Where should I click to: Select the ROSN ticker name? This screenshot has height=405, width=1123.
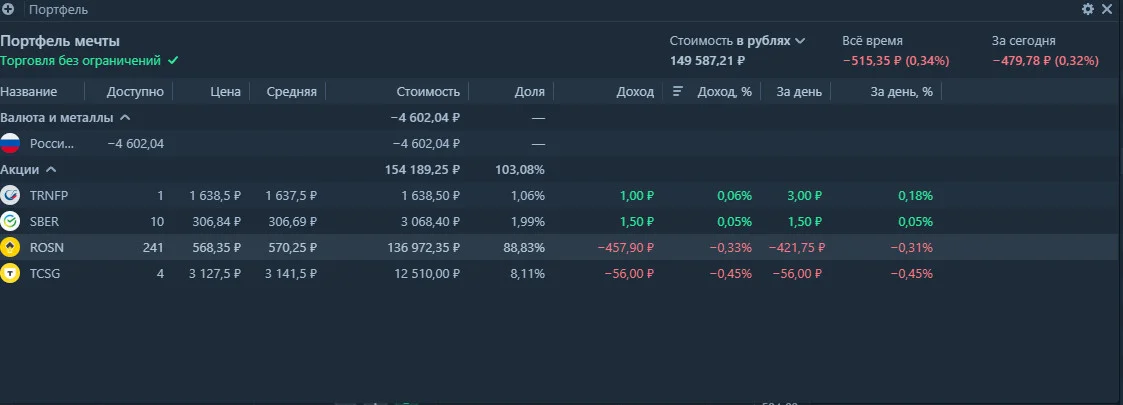(47, 248)
